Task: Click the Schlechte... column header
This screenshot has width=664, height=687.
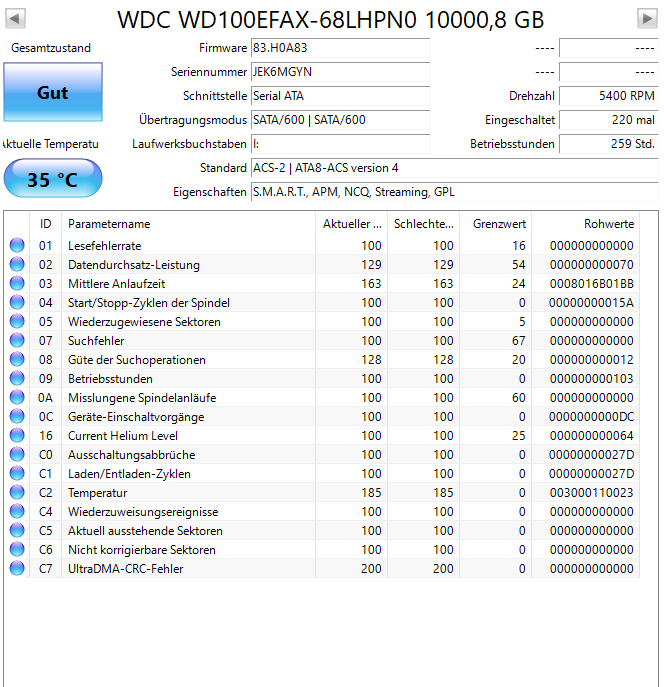Action: [424, 224]
